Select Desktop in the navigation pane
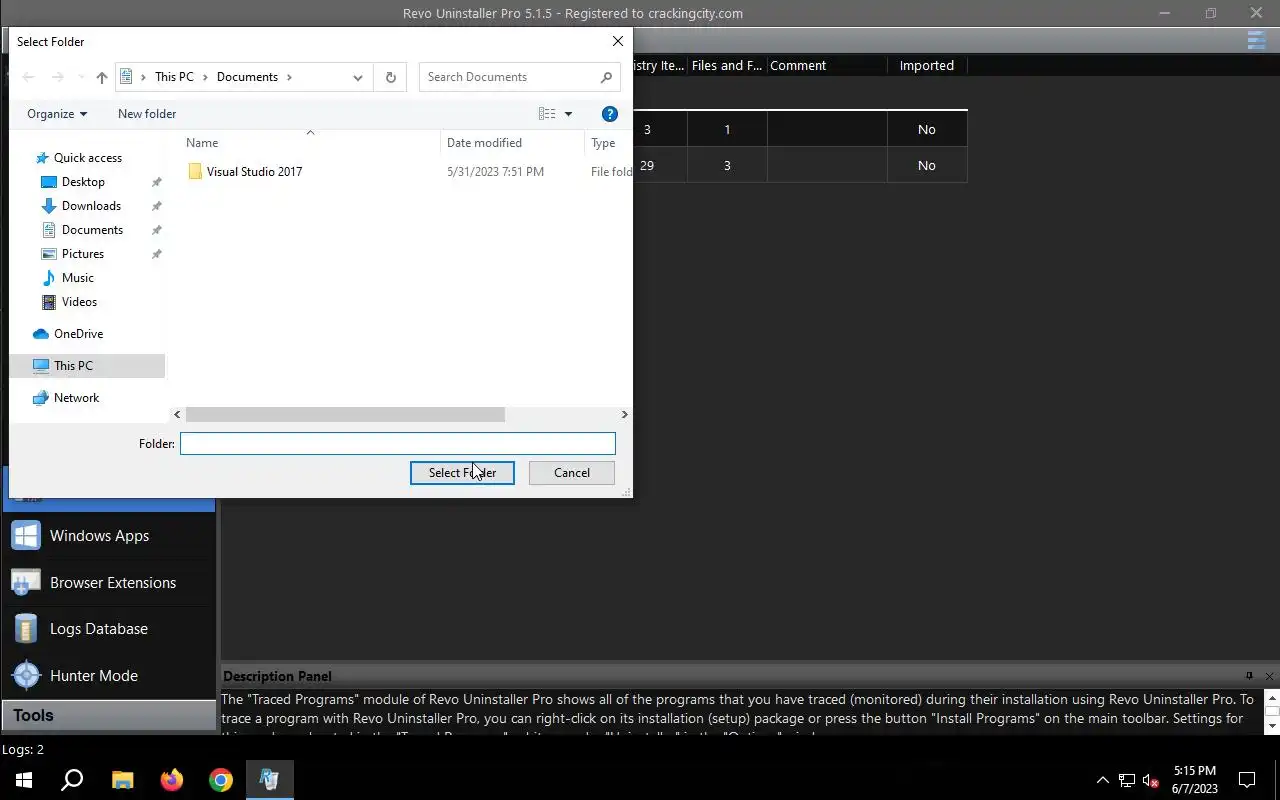The width and height of the screenshot is (1280, 800). 83,182
